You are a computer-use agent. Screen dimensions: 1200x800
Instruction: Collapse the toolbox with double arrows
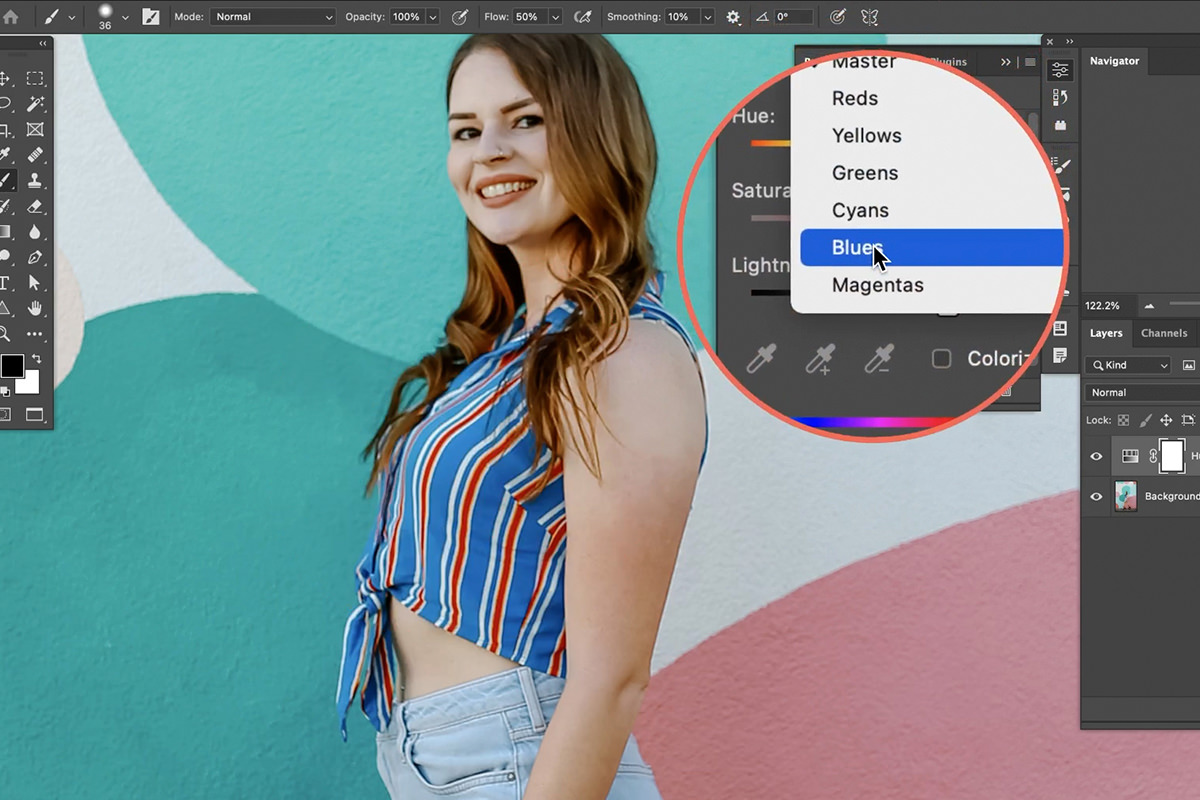click(x=42, y=44)
